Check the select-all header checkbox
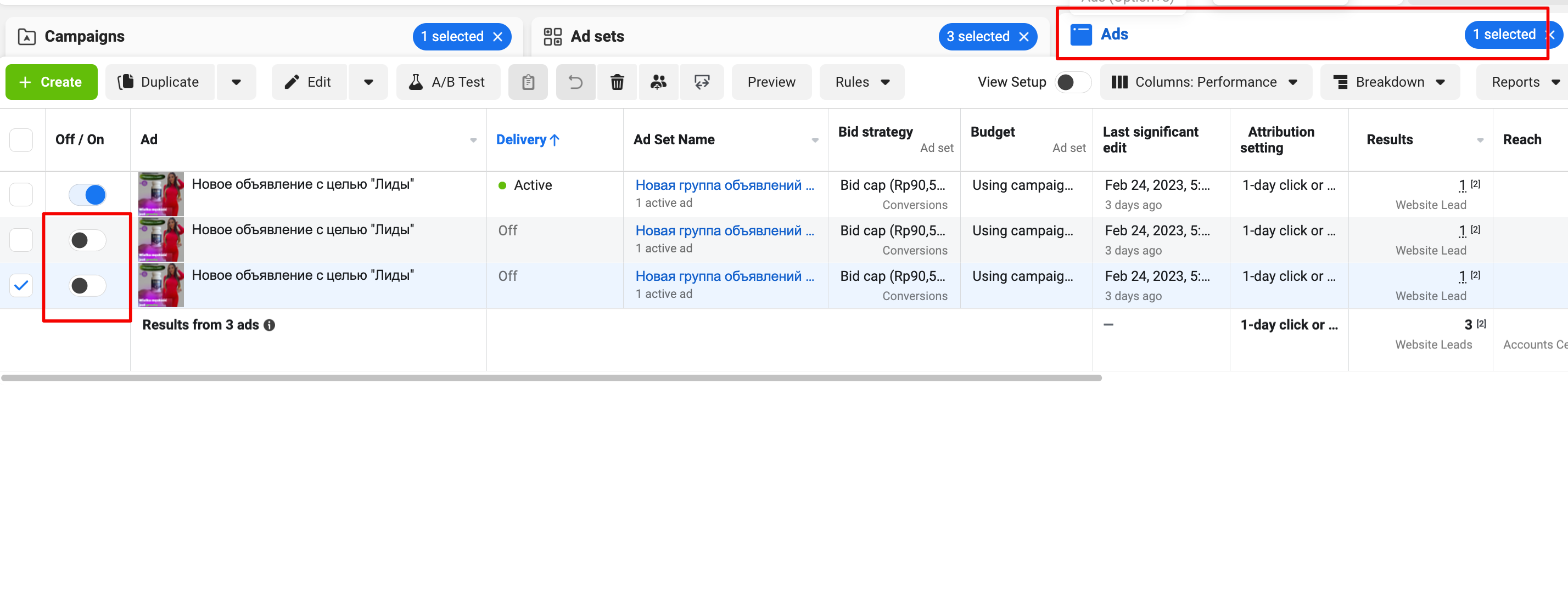 [21, 140]
